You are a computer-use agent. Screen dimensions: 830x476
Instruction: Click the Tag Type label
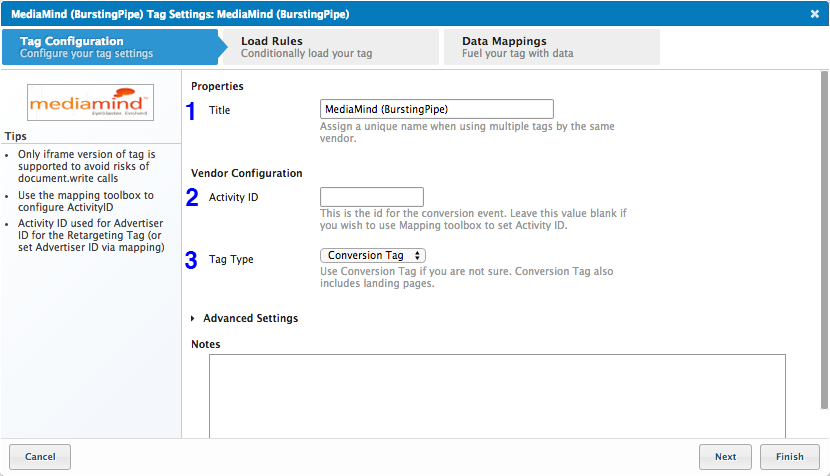(231, 259)
